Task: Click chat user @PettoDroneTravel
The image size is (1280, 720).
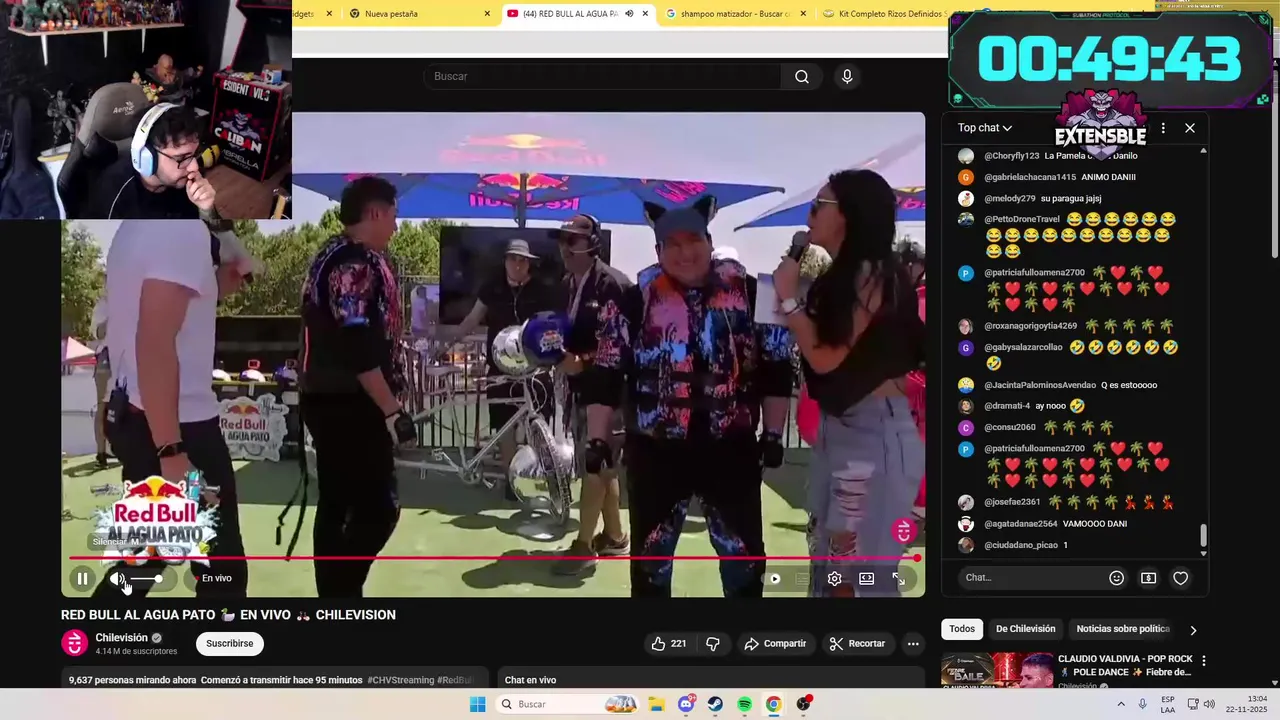Action: pyautogui.click(x=1021, y=219)
